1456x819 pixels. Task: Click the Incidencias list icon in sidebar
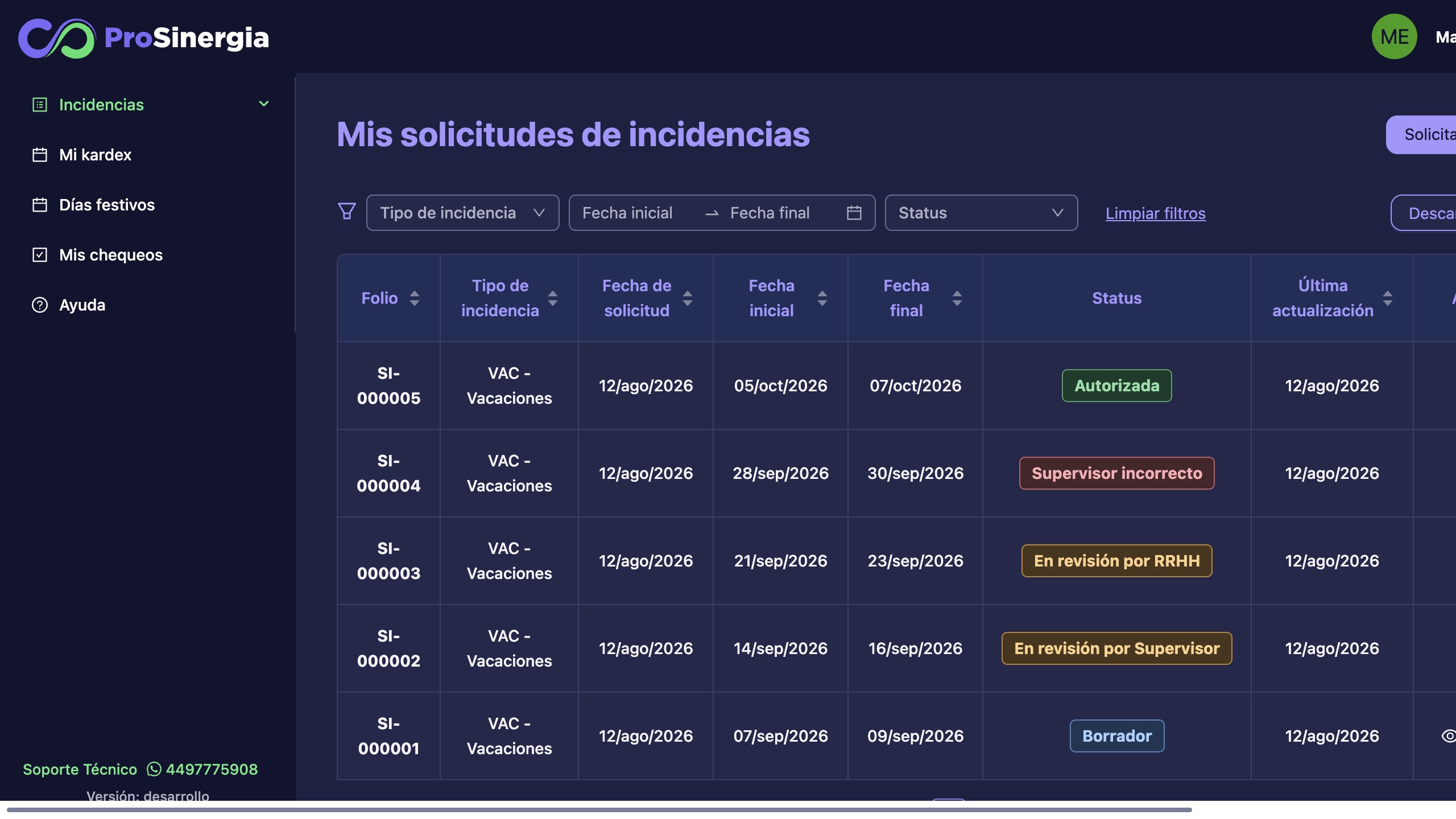40,105
